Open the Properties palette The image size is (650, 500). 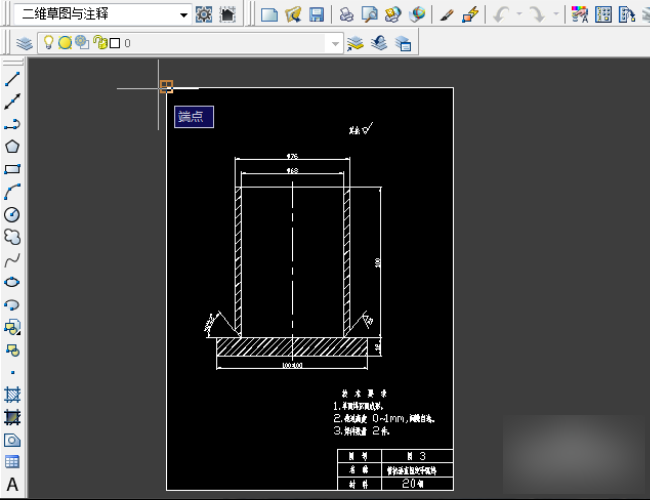click(580, 15)
